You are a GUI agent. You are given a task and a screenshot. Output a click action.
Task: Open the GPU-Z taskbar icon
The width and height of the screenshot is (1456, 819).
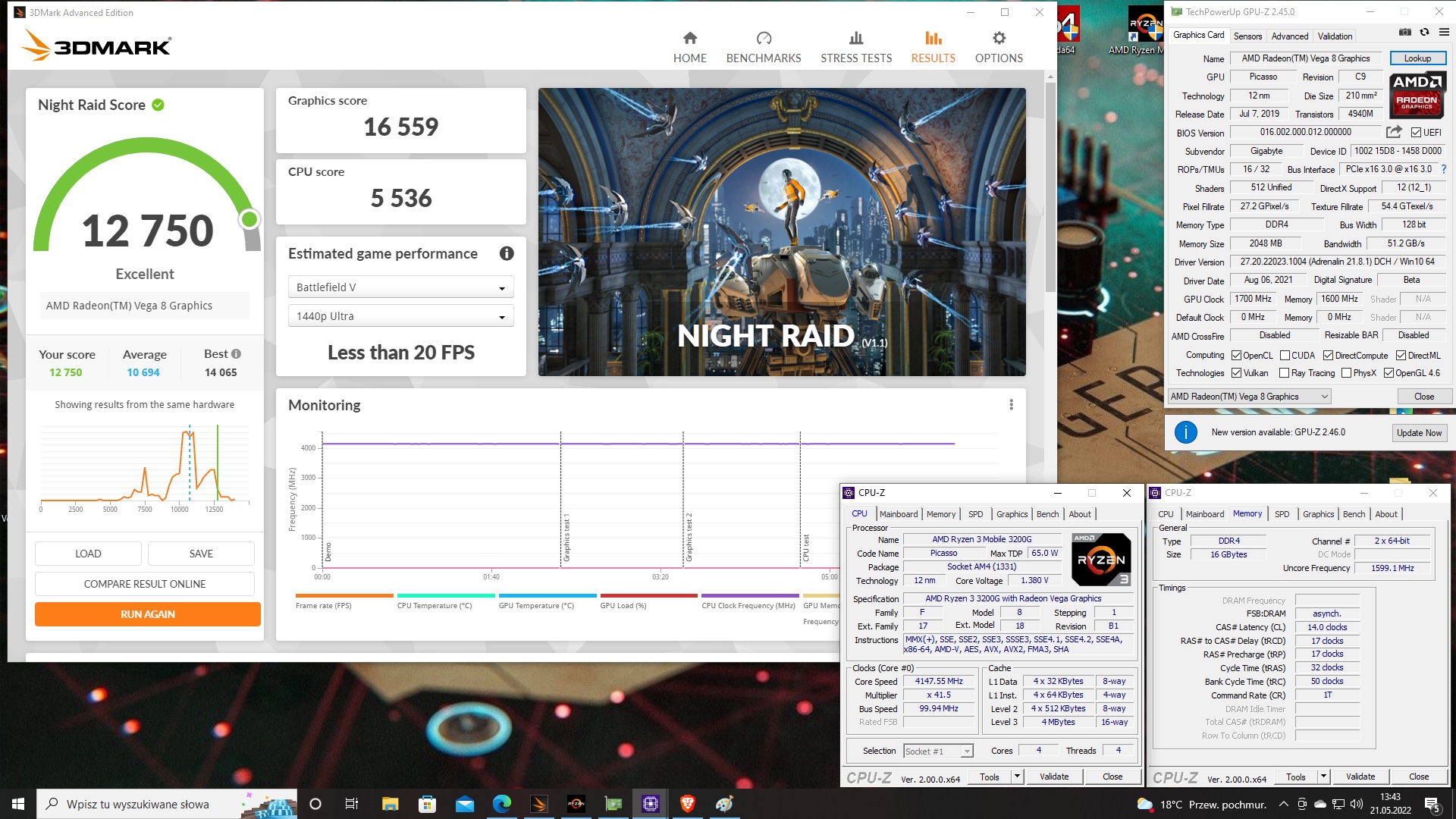click(x=613, y=804)
